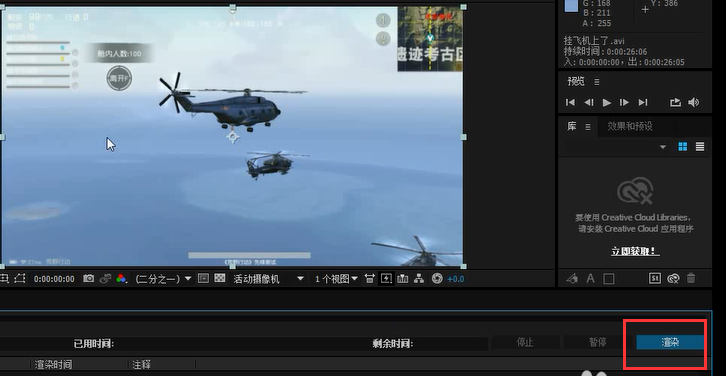Take a snapshot with the camera icon
The image size is (726, 376).
point(88,278)
